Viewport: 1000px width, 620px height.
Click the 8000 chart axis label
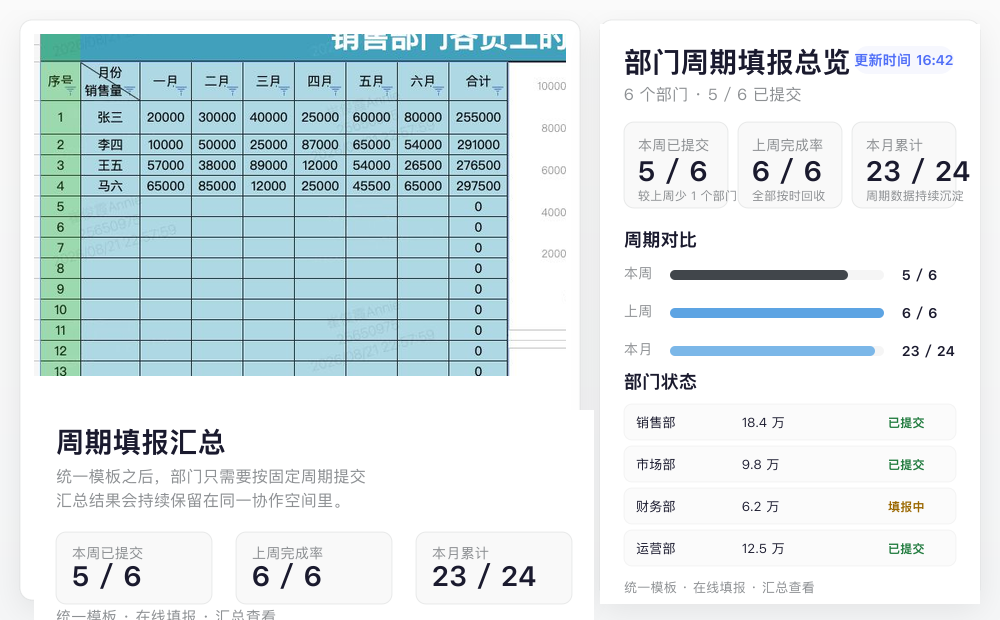pyautogui.click(x=554, y=128)
